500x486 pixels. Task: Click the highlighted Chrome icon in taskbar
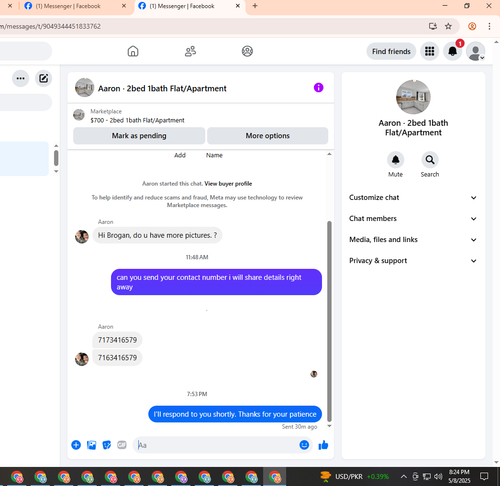tap(275, 477)
